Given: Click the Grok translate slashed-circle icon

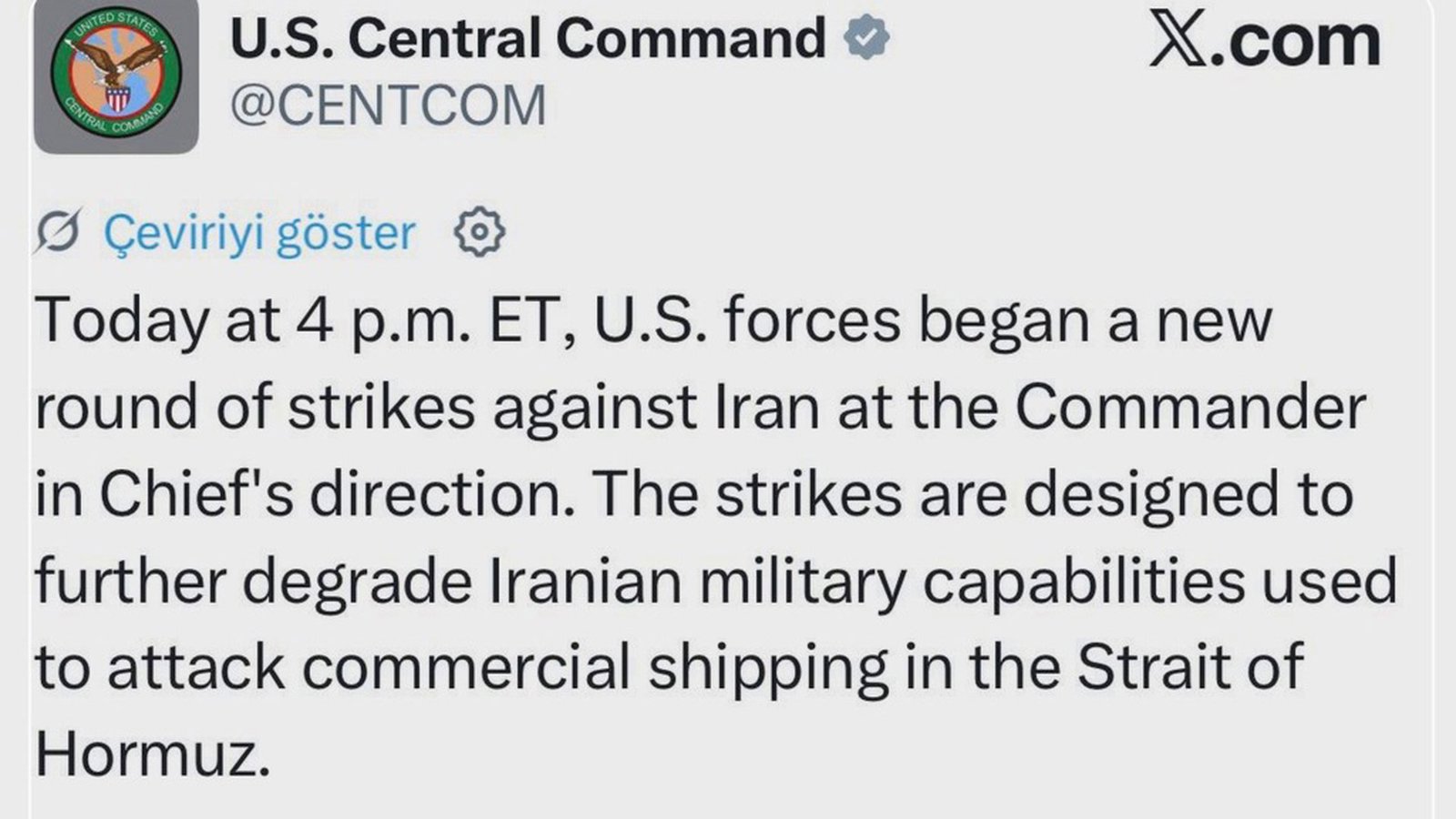Looking at the screenshot, I should coord(58,232).
